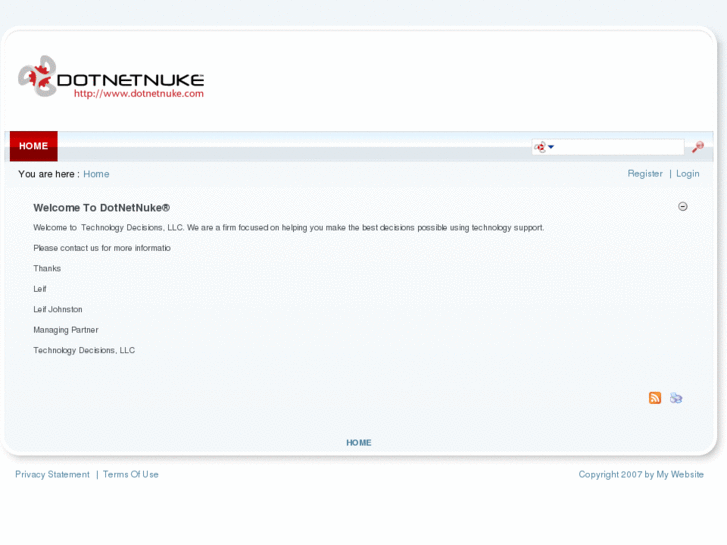Click the print icon beside RSS
Viewport: 727px width, 545px height.
point(676,398)
